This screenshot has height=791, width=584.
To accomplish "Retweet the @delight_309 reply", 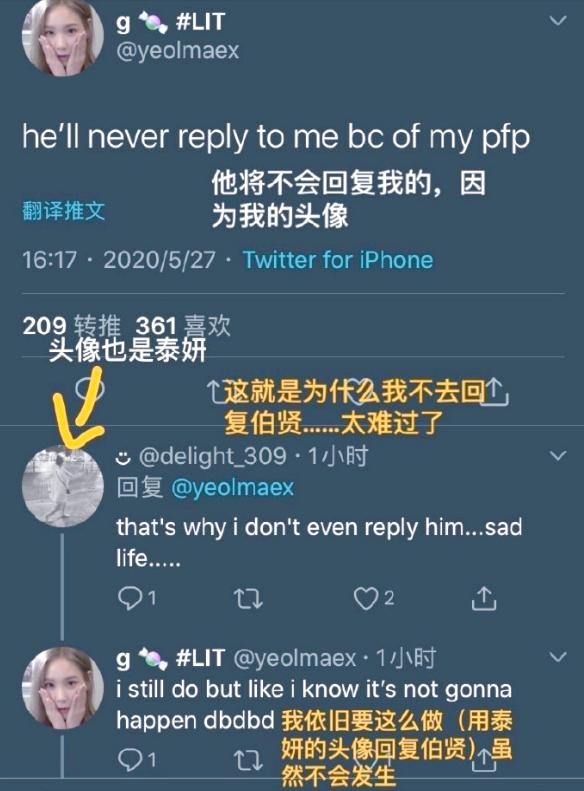I will pyautogui.click(x=248, y=599).
